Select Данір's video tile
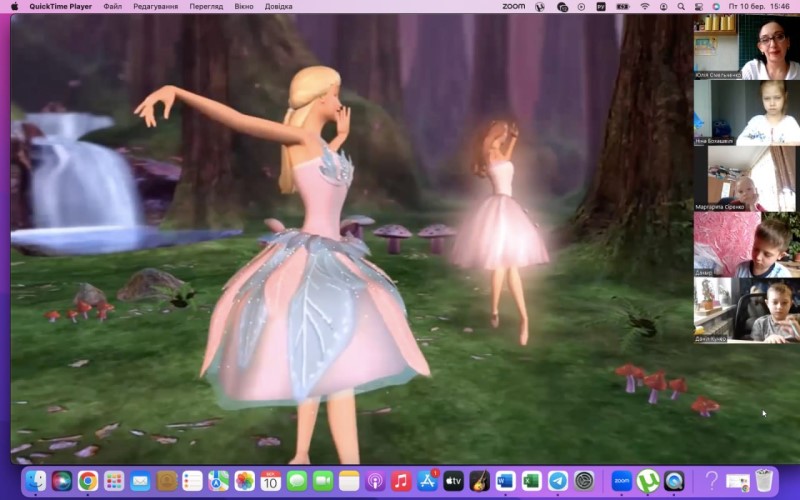 click(746, 244)
